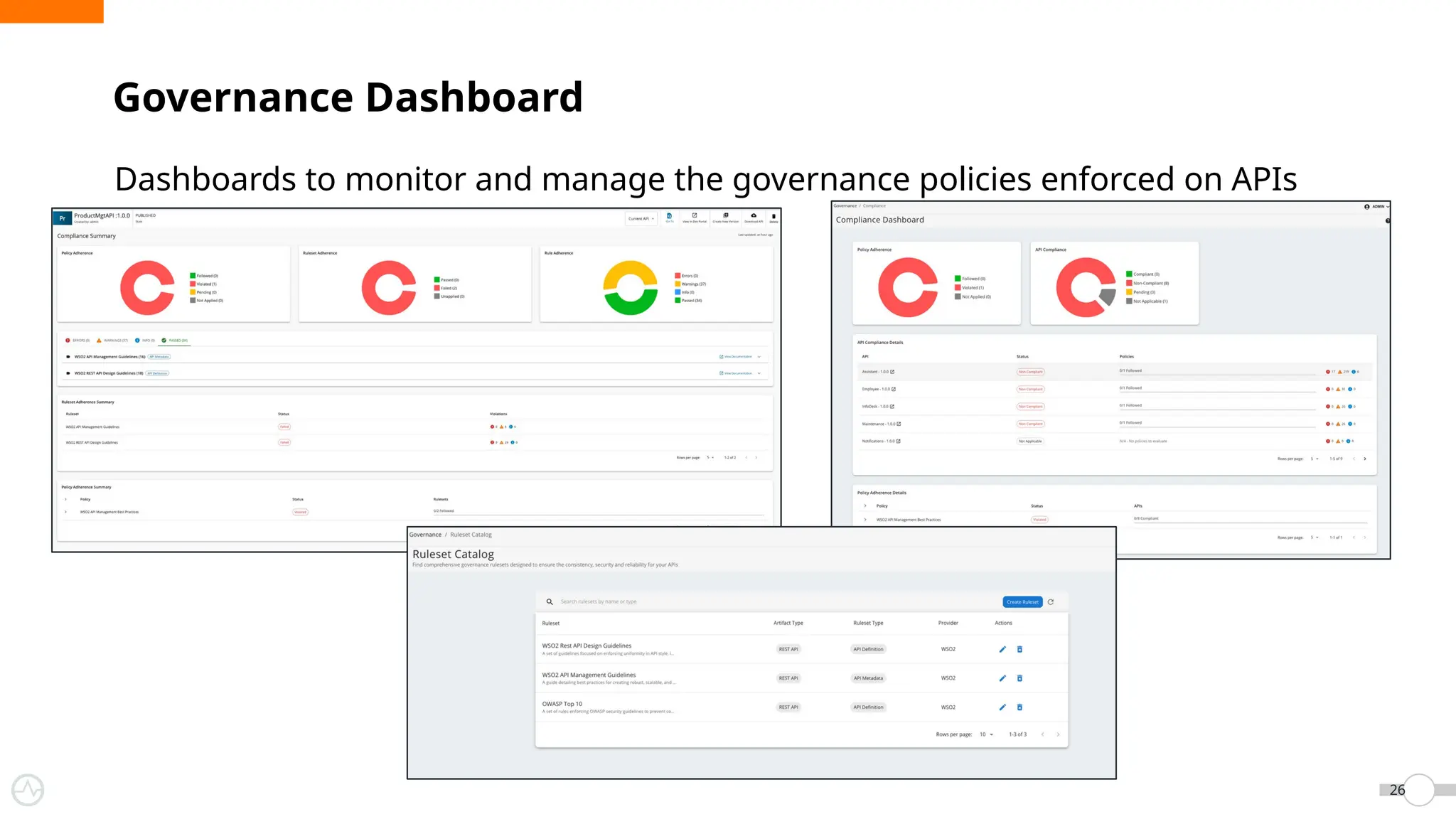The width and height of the screenshot is (1456, 819).
Task: Delete the OWASP Top 10 ruleset
Action: click(x=1019, y=707)
